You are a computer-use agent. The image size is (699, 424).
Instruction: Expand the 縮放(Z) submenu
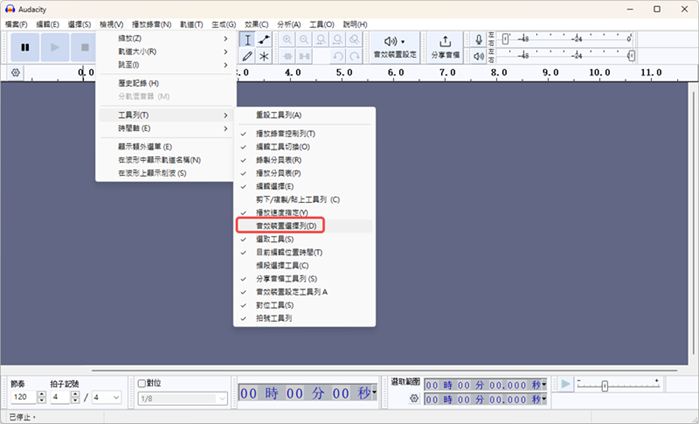coord(165,38)
